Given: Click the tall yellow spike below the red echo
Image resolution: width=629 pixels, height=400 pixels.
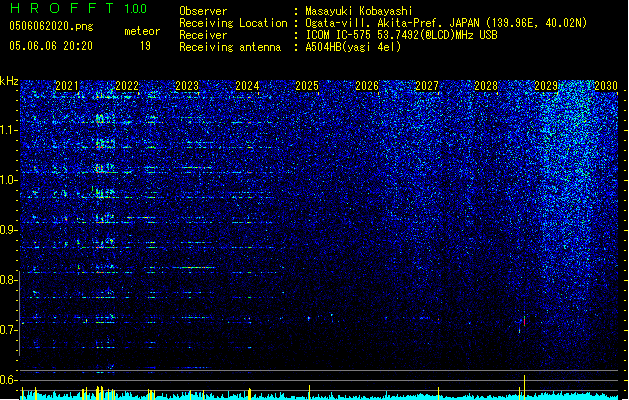Looking at the screenshot, I should click(x=524, y=387).
